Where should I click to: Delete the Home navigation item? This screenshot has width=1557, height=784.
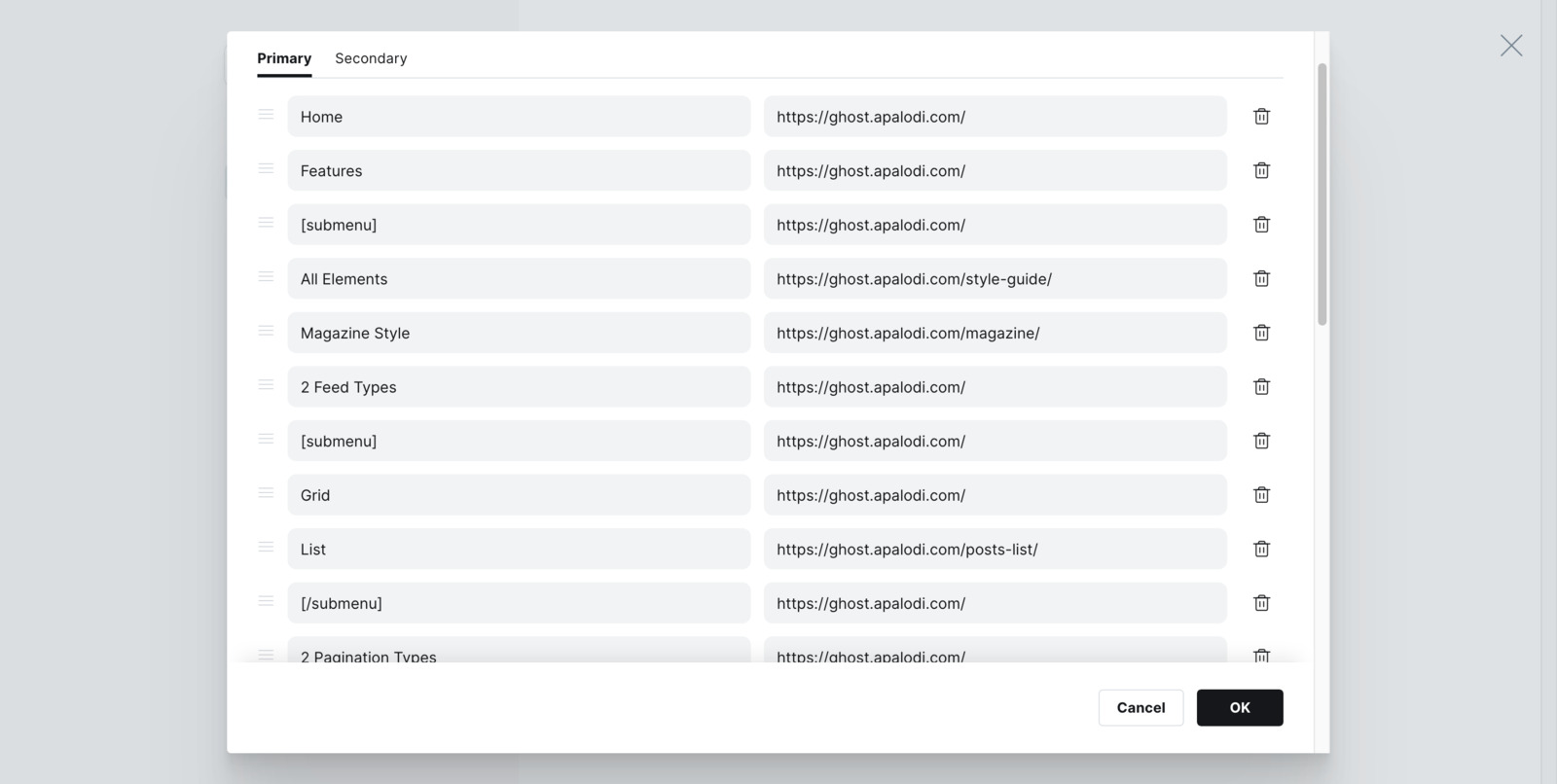[1261, 117]
